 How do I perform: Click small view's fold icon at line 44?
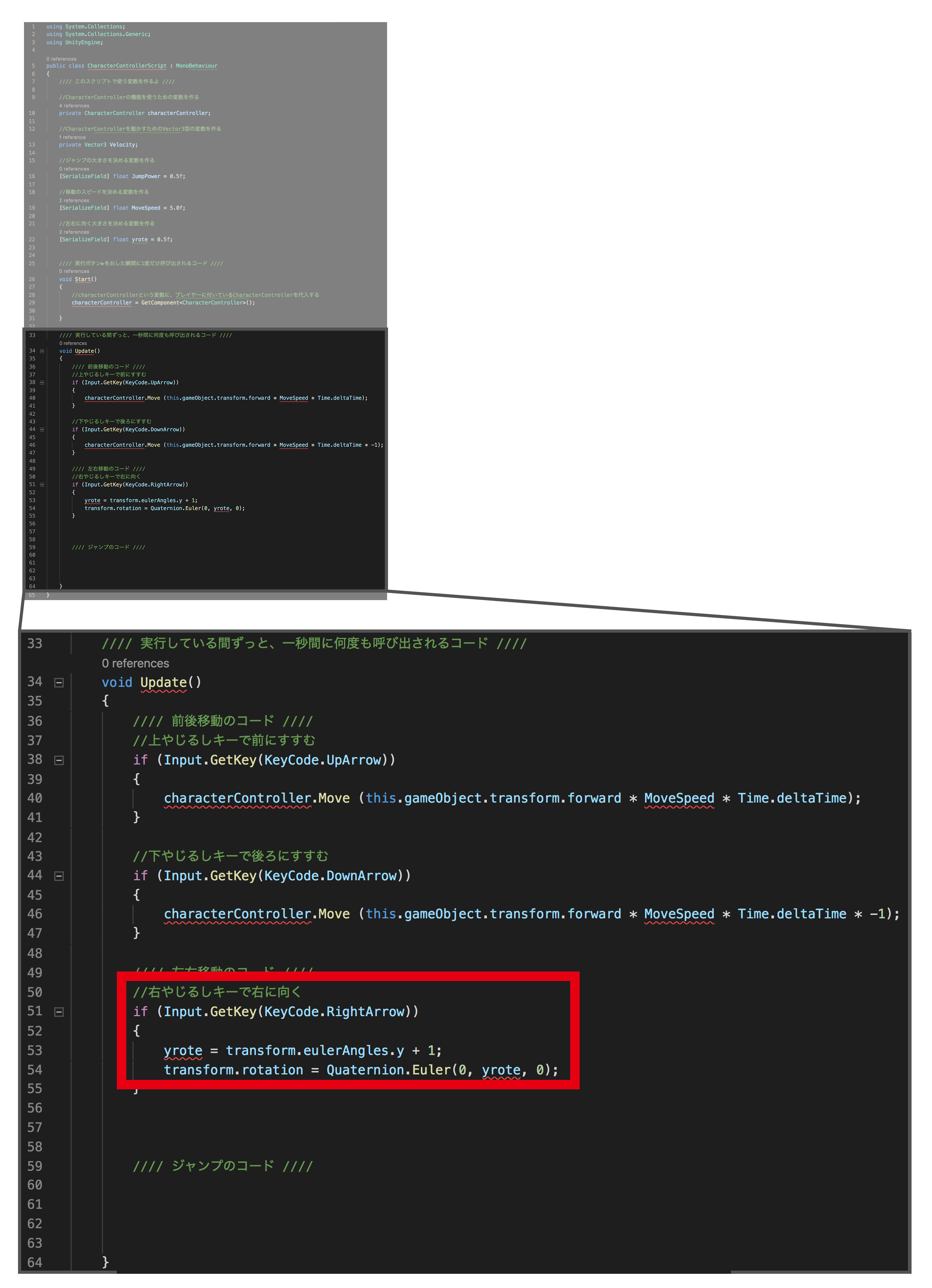(42, 430)
